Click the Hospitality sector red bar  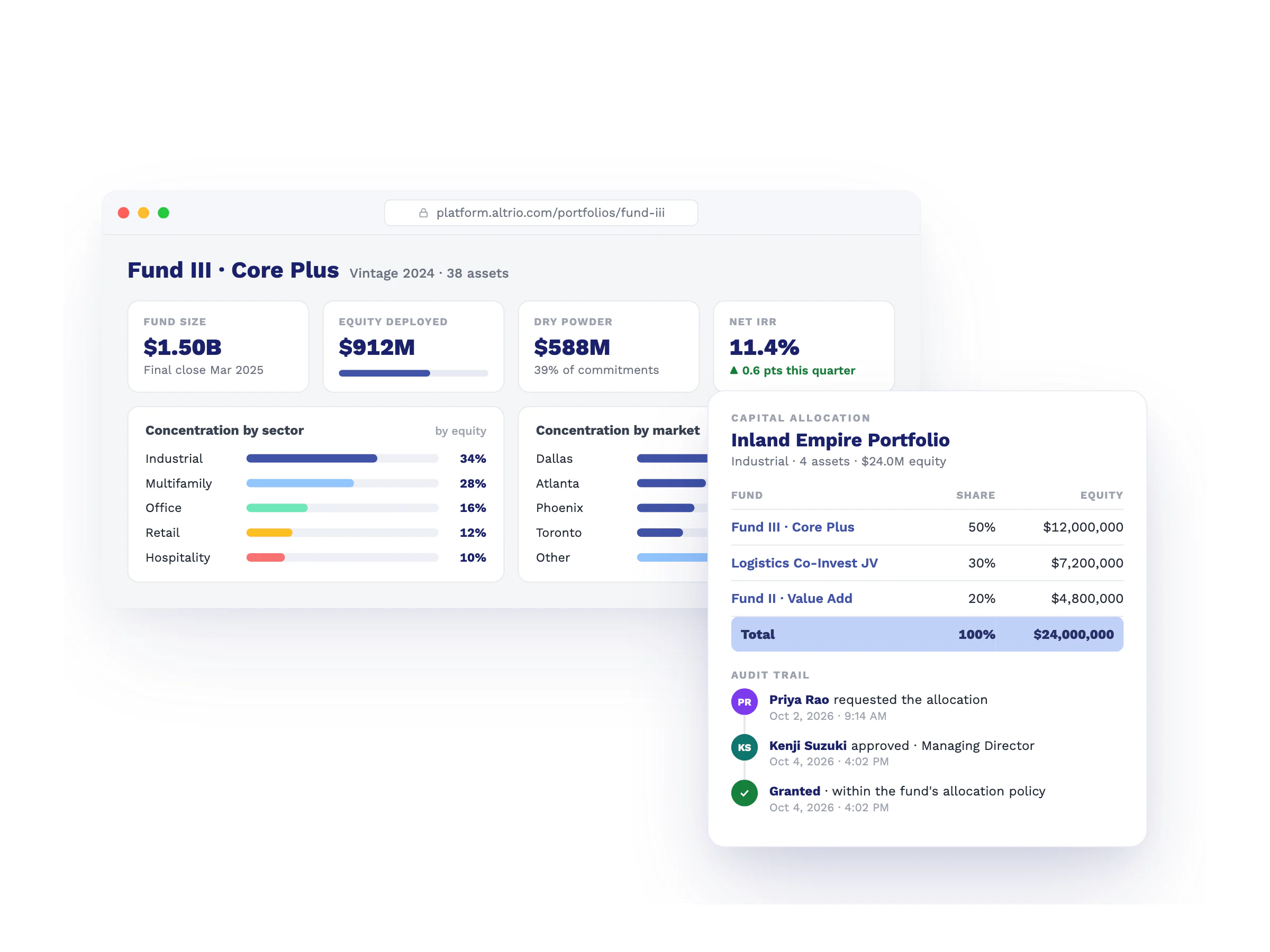(x=265, y=557)
